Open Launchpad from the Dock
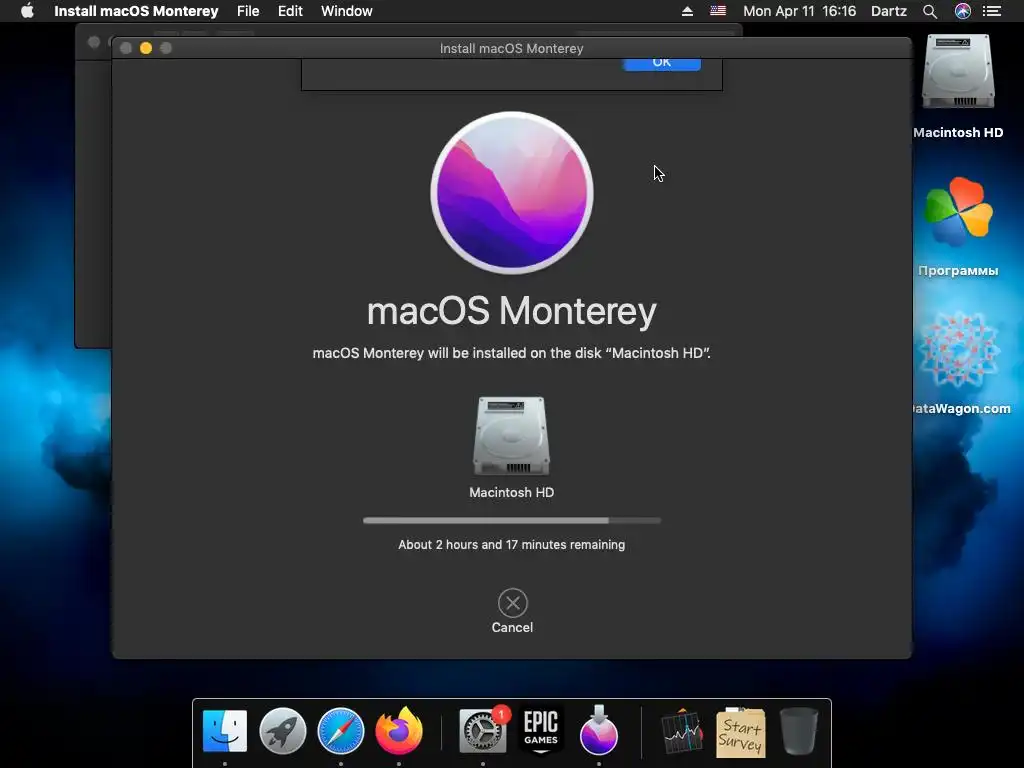1024x768 pixels. coord(283,731)
